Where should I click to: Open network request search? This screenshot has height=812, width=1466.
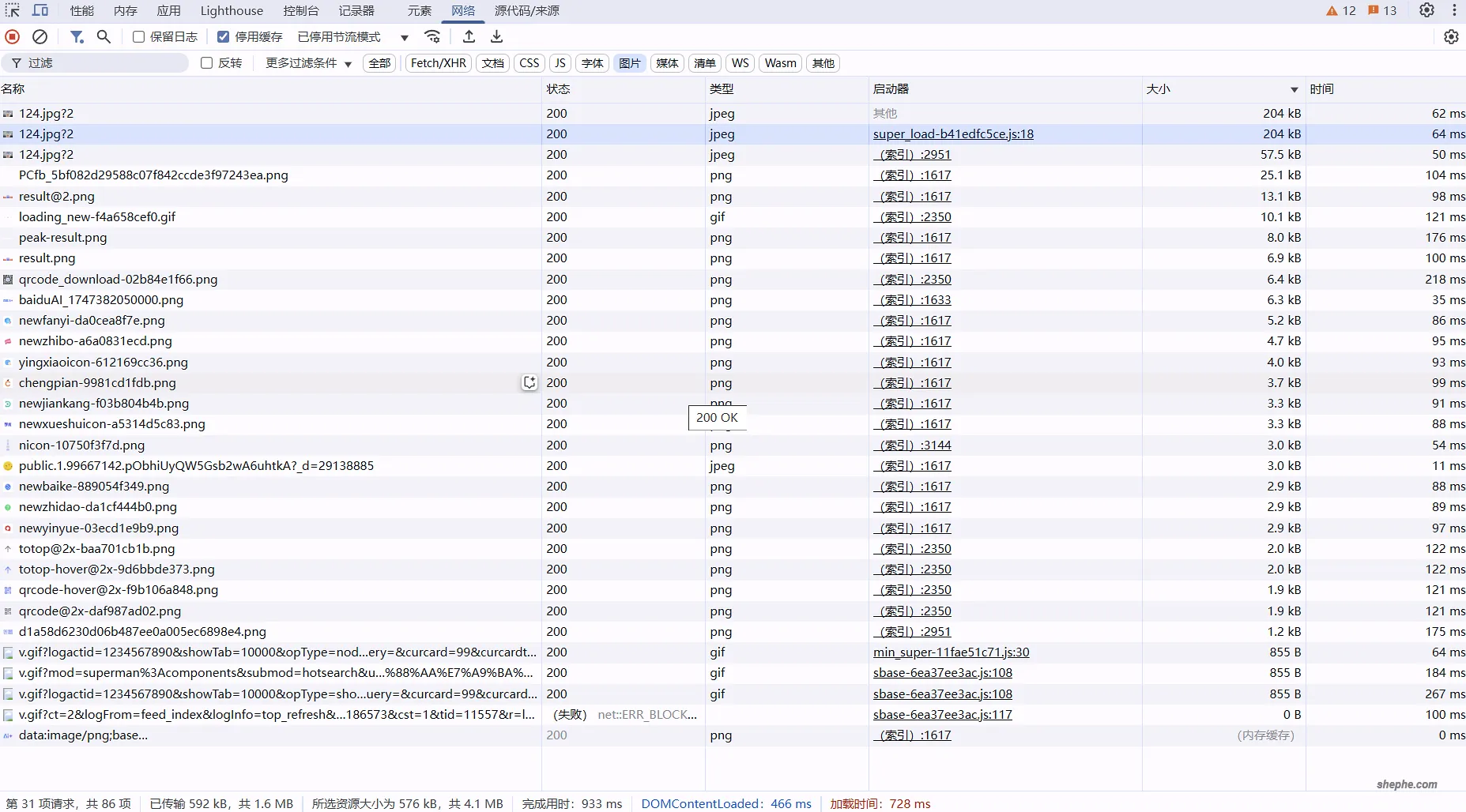click(104, 36)
